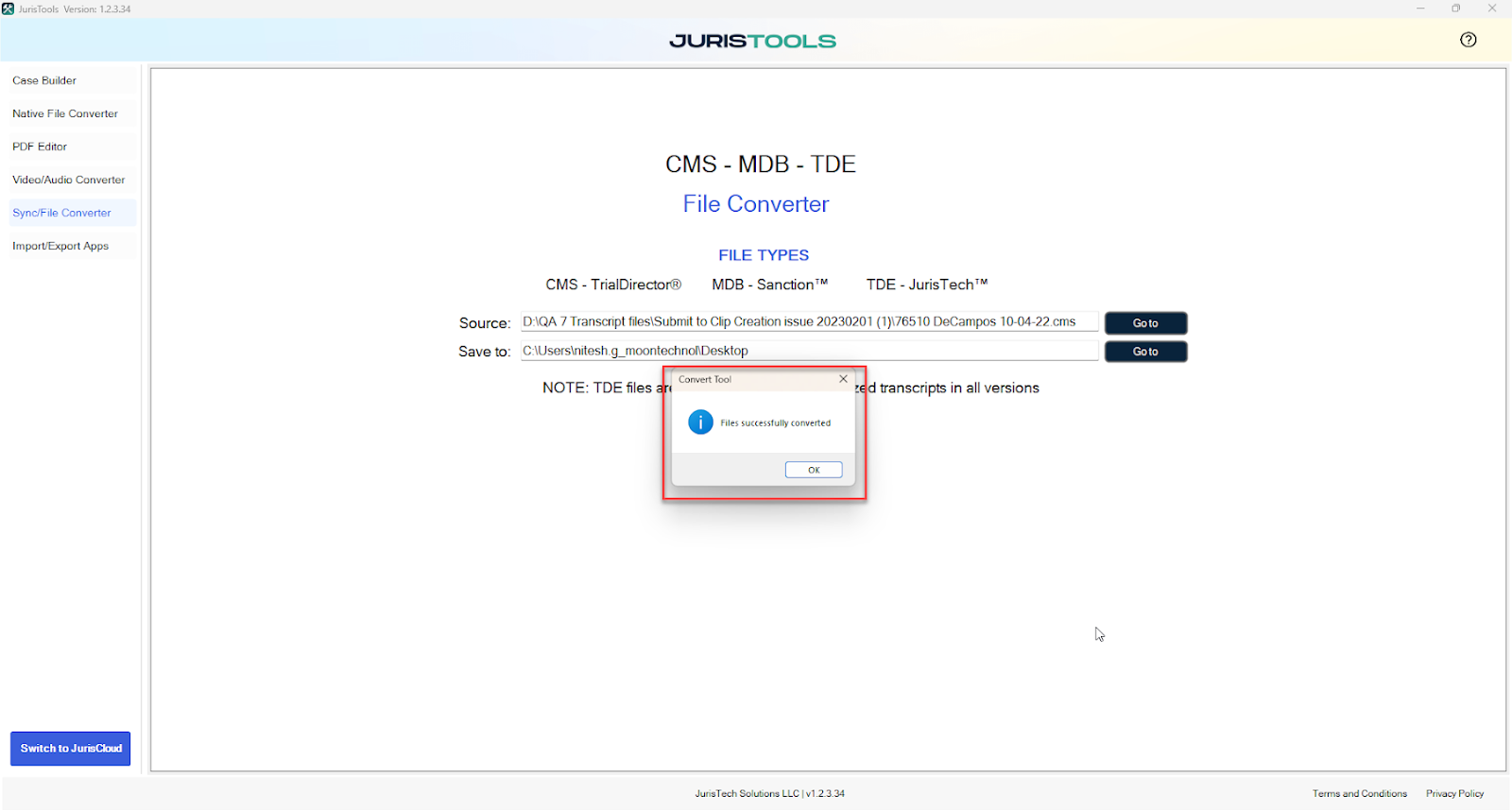
Task: Click the 'File Converter' heading
Action: coord(756,204)
